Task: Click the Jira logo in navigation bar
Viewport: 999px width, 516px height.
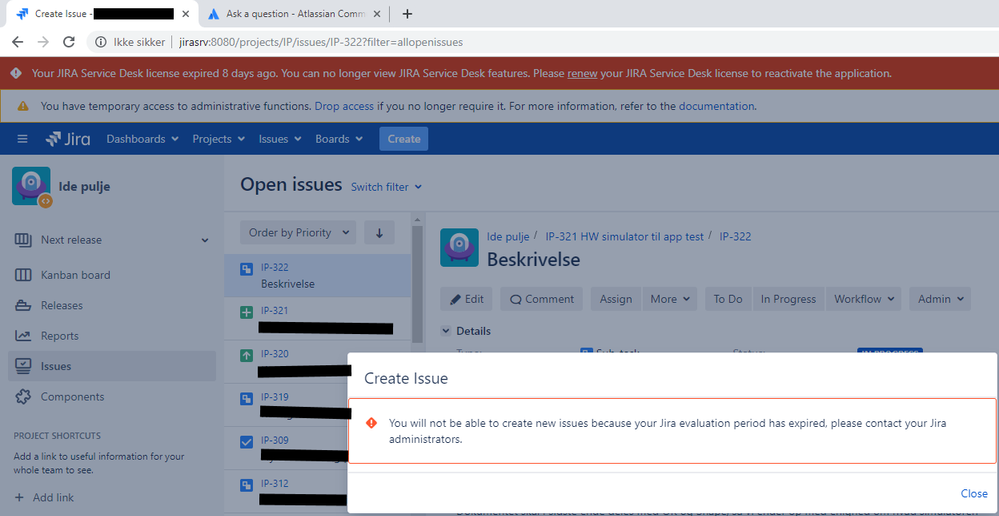Action: (68, 139)
